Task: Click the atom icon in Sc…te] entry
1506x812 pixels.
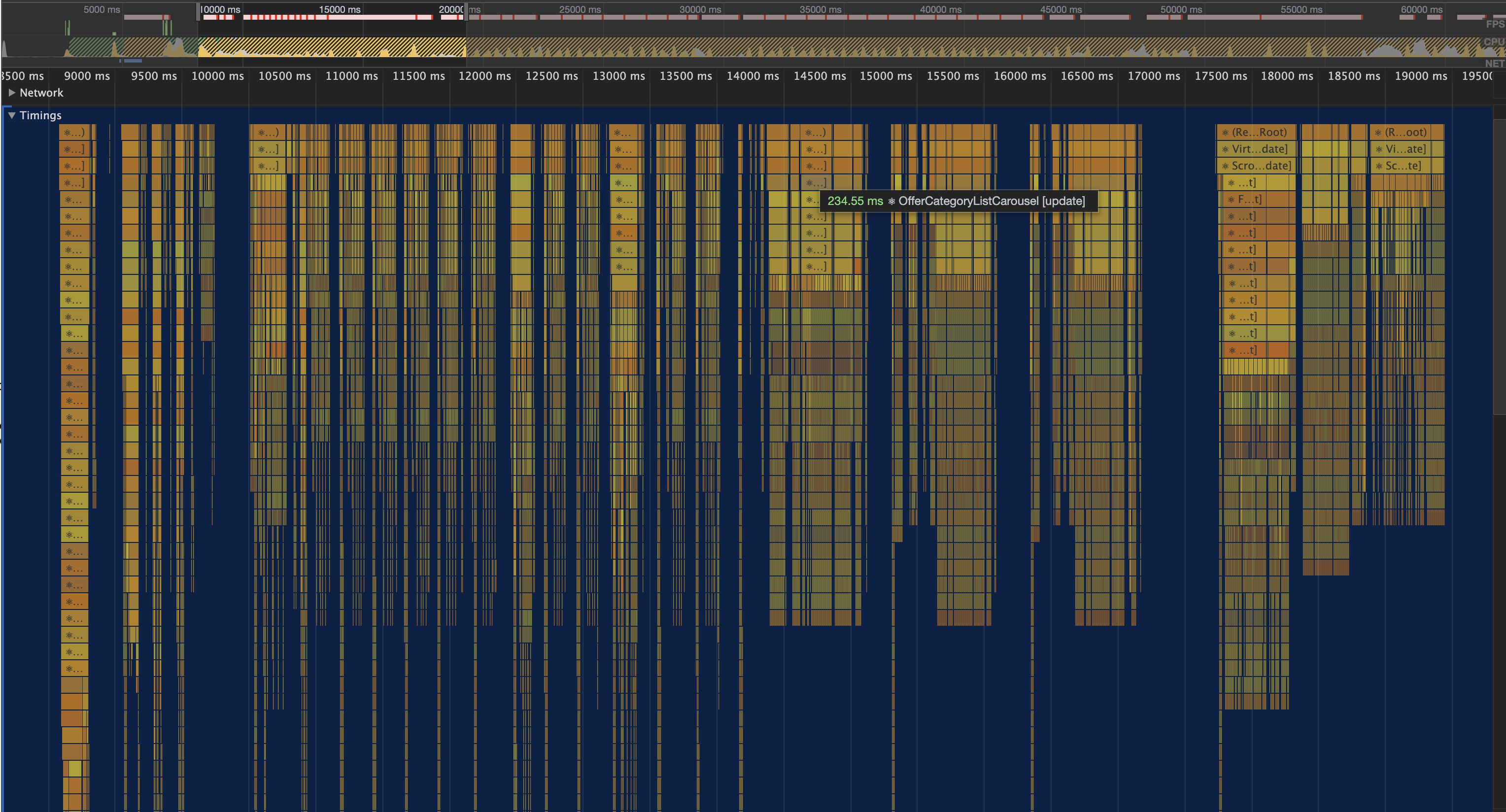Action: click(1379, 166)
